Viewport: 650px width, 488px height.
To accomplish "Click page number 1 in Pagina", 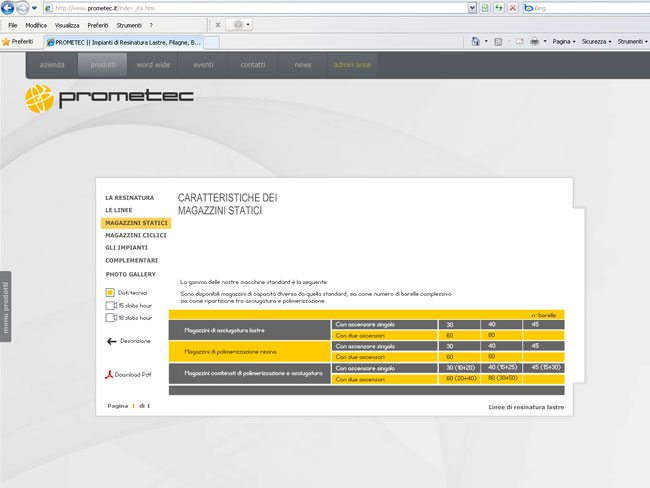I will (133, 406).
